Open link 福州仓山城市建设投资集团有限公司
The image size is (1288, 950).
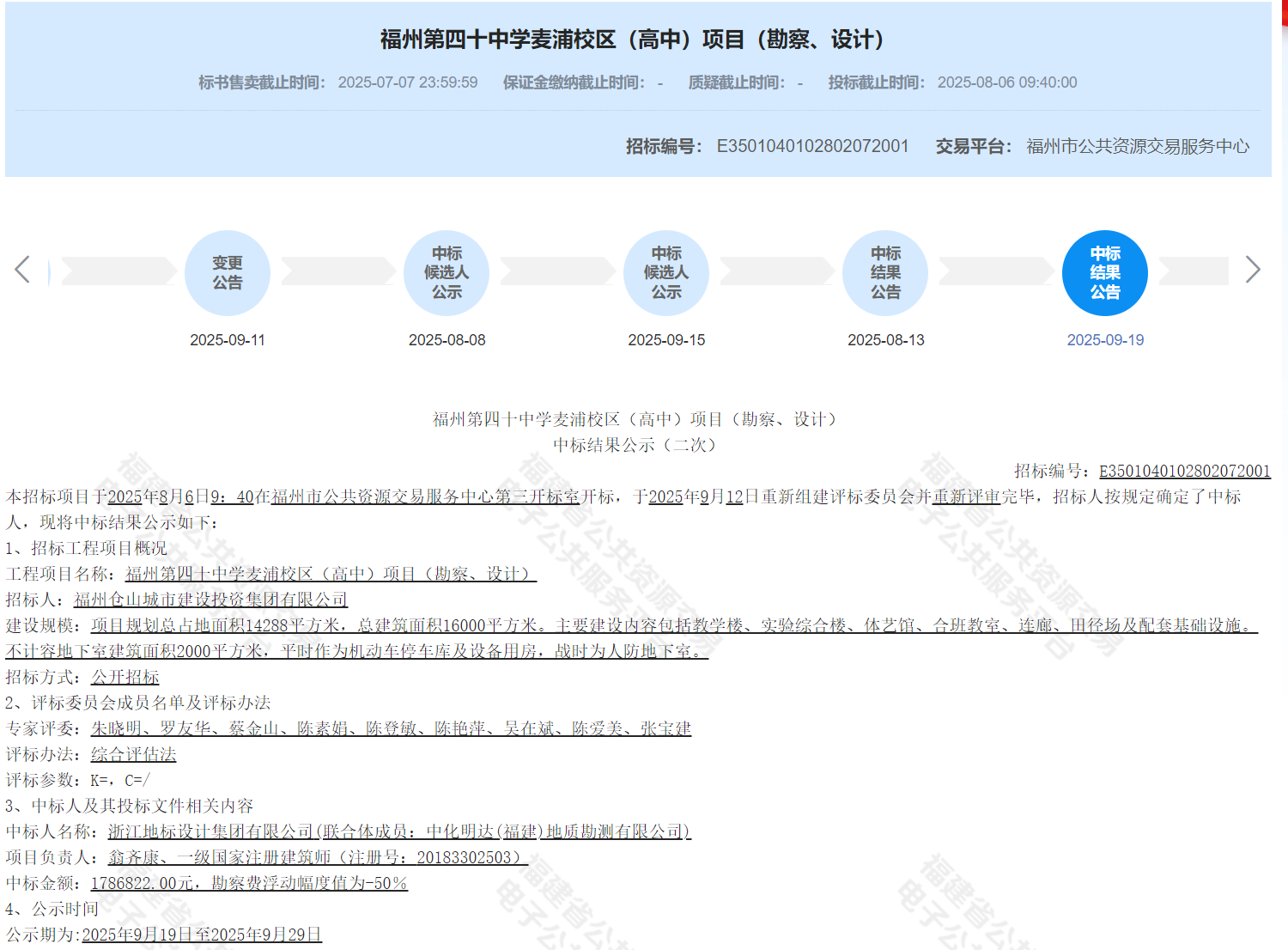tap(210, 599)
